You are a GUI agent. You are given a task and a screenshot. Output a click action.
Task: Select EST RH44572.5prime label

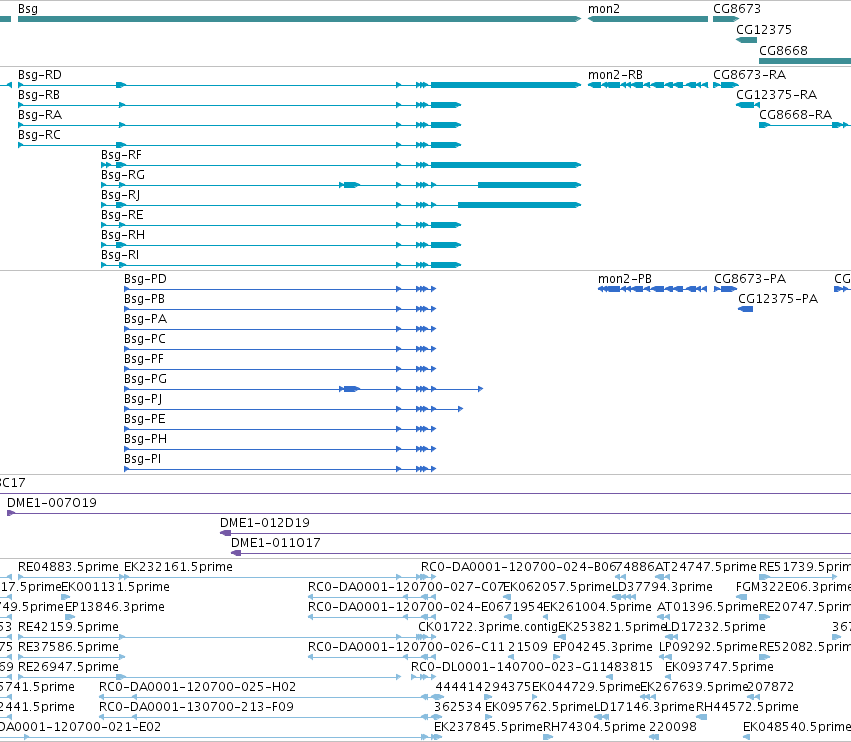tap(747, 707)
